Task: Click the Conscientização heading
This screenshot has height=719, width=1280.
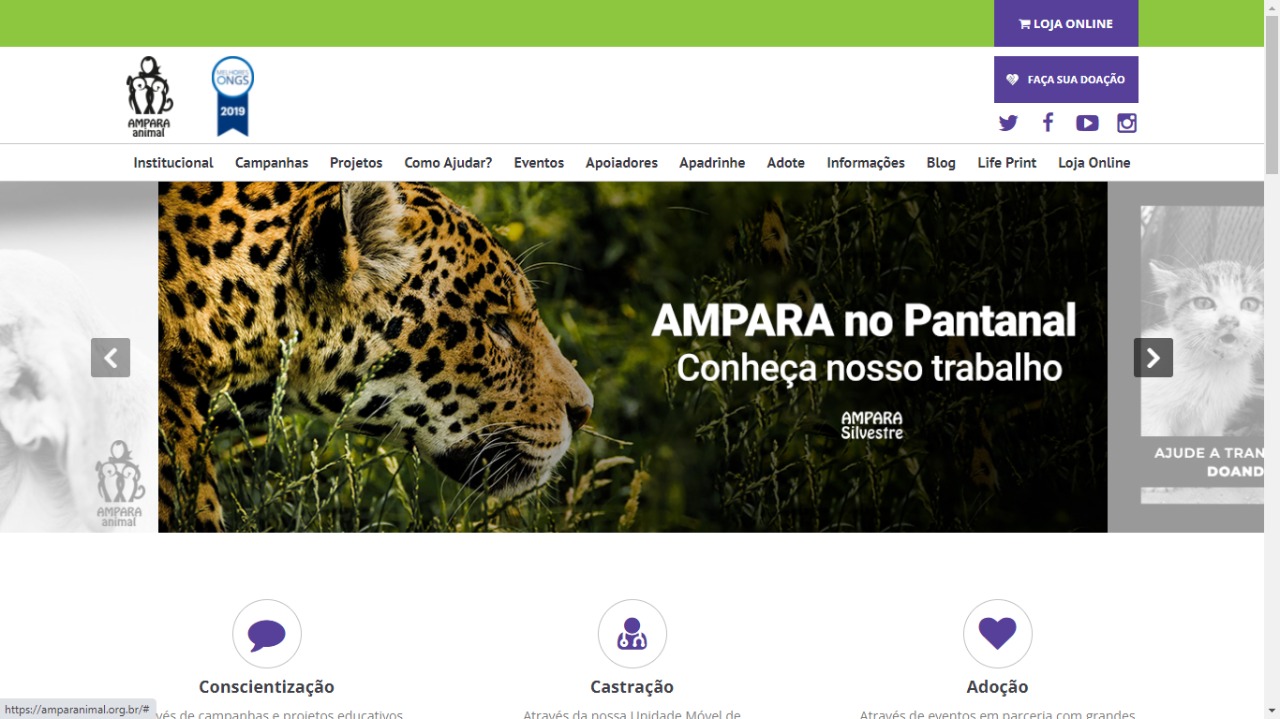Action: [266, 687]
